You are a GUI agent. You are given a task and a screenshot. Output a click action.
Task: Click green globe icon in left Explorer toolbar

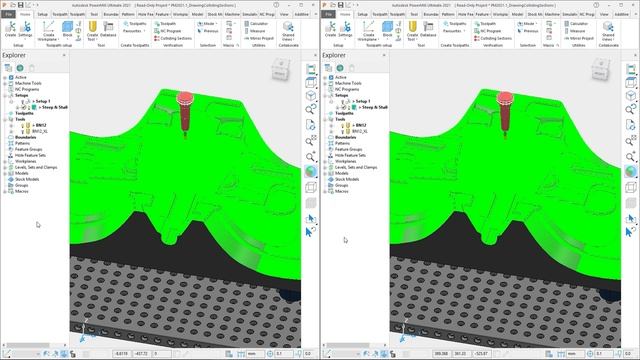[20, 68]
